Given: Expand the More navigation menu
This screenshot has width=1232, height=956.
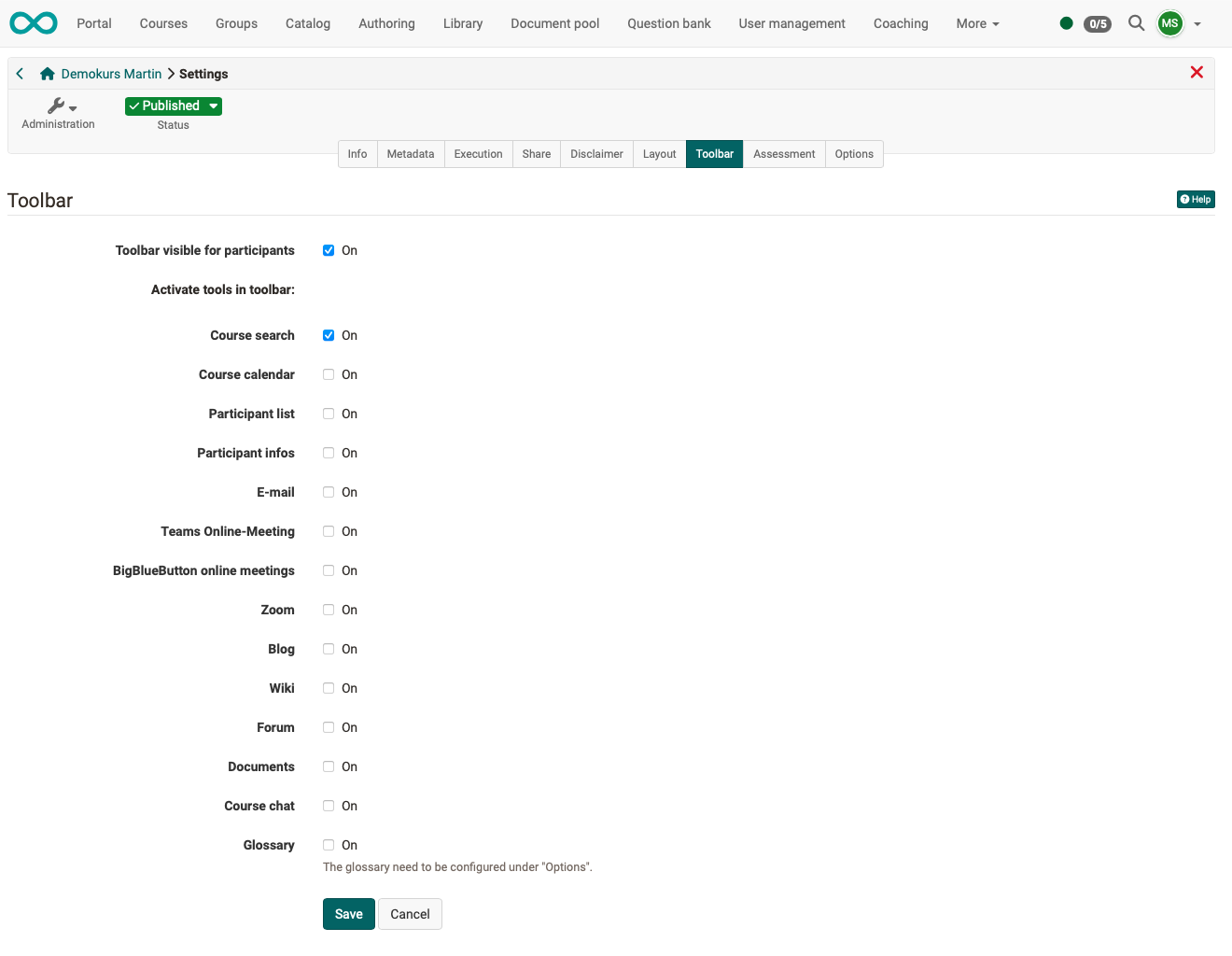Looking at the screenshot, I should point(976,23).
